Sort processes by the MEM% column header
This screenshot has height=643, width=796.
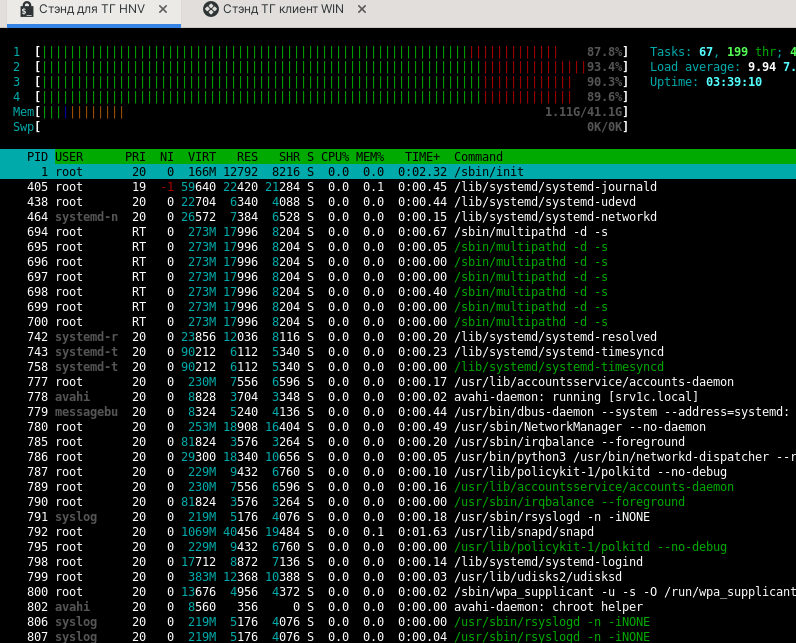tap(371, 157)
